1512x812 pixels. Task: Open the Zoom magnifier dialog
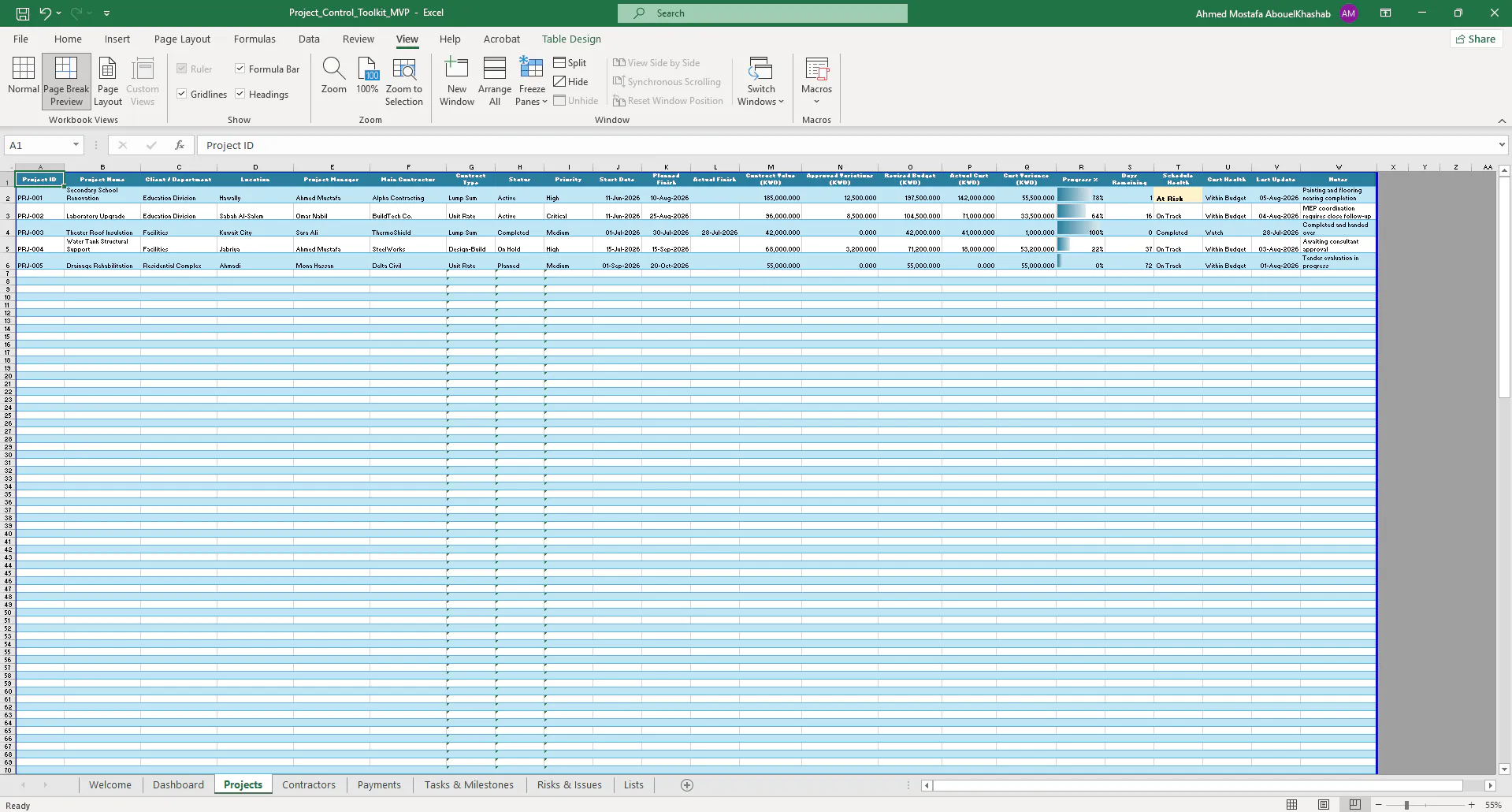pyautogui.click(x=334, y=76)
